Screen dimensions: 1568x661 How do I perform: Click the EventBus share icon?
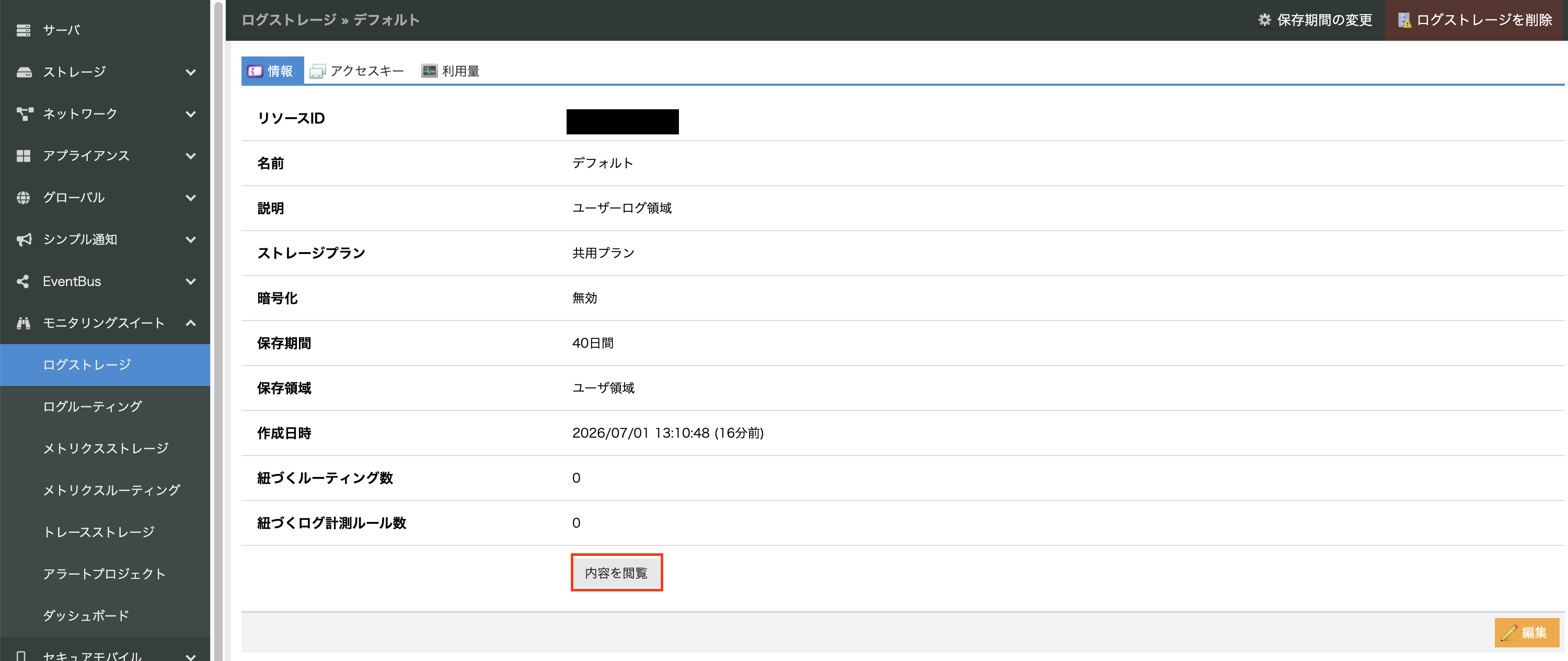tap(23, 281)
